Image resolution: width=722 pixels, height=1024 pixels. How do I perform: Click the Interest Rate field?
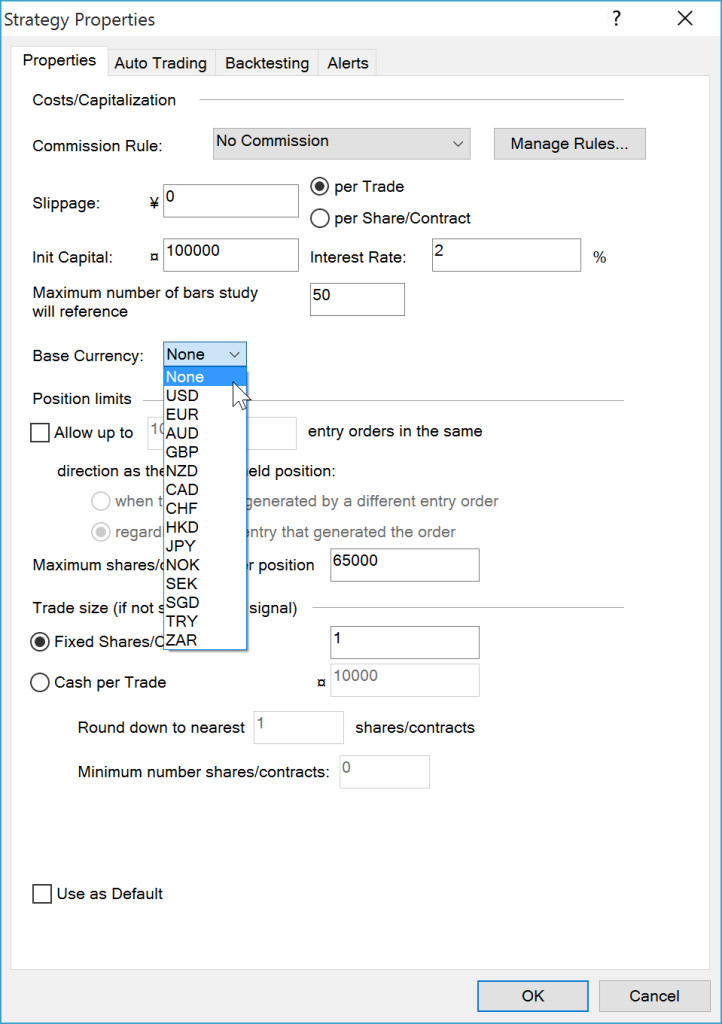click(506, 255)
